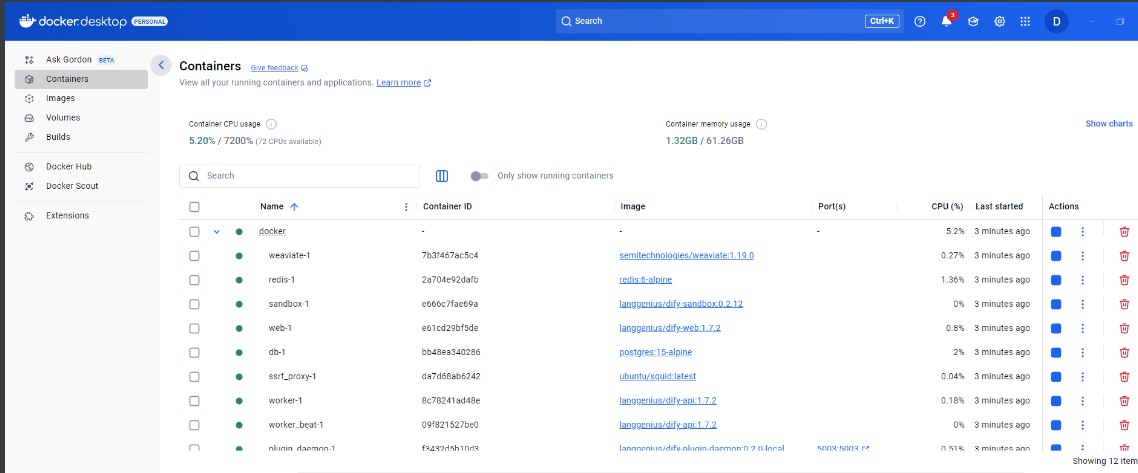Screen dimensions: 1138x473
Task: Open Images in sidebar
Action: coord(81,98)
